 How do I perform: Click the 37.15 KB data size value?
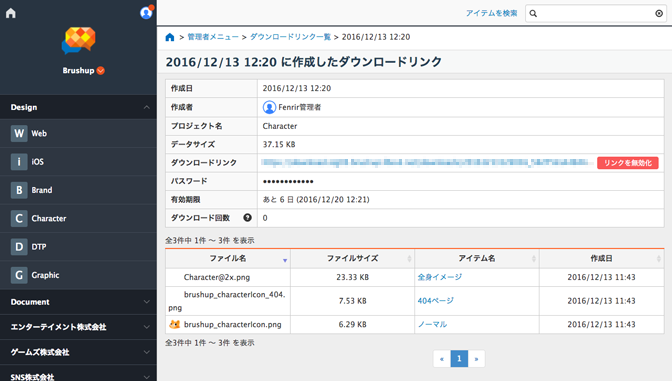[x=279, y=144]
